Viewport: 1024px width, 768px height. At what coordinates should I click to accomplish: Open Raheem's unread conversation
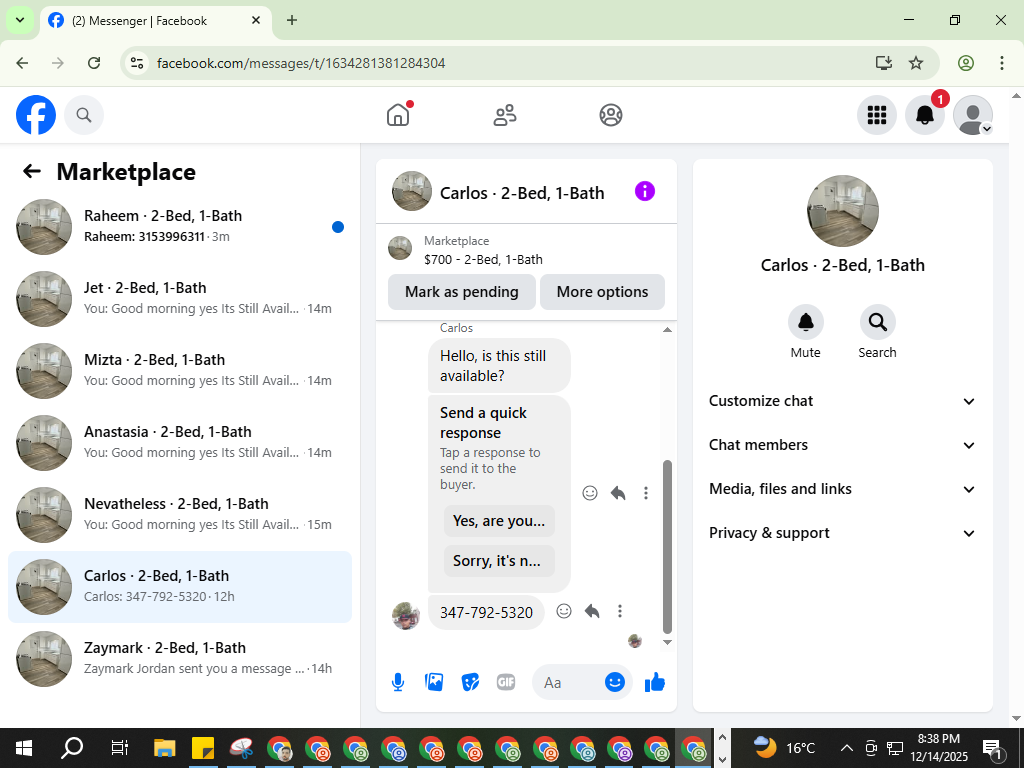(180, 227)
